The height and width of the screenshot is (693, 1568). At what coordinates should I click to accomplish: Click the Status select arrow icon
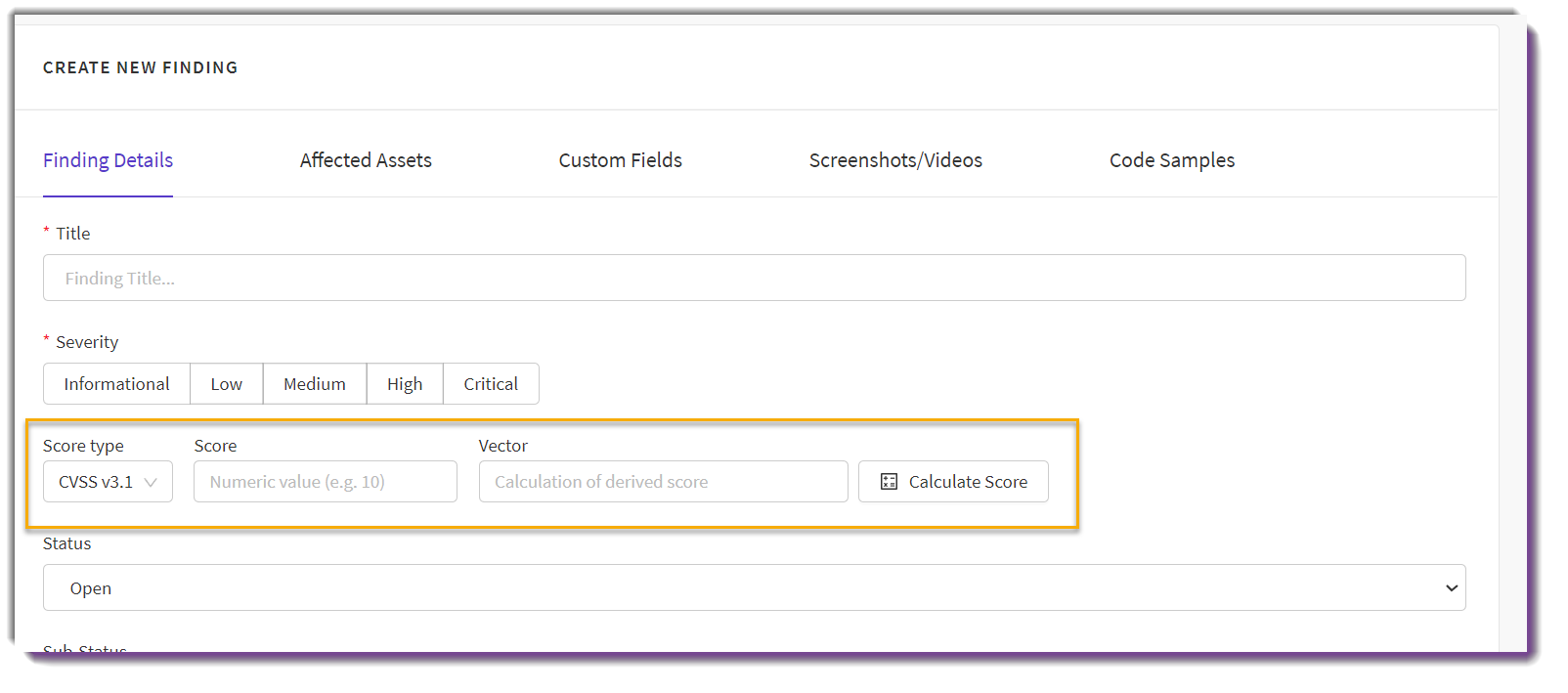pyautogui.click(x=1452, y=588)
